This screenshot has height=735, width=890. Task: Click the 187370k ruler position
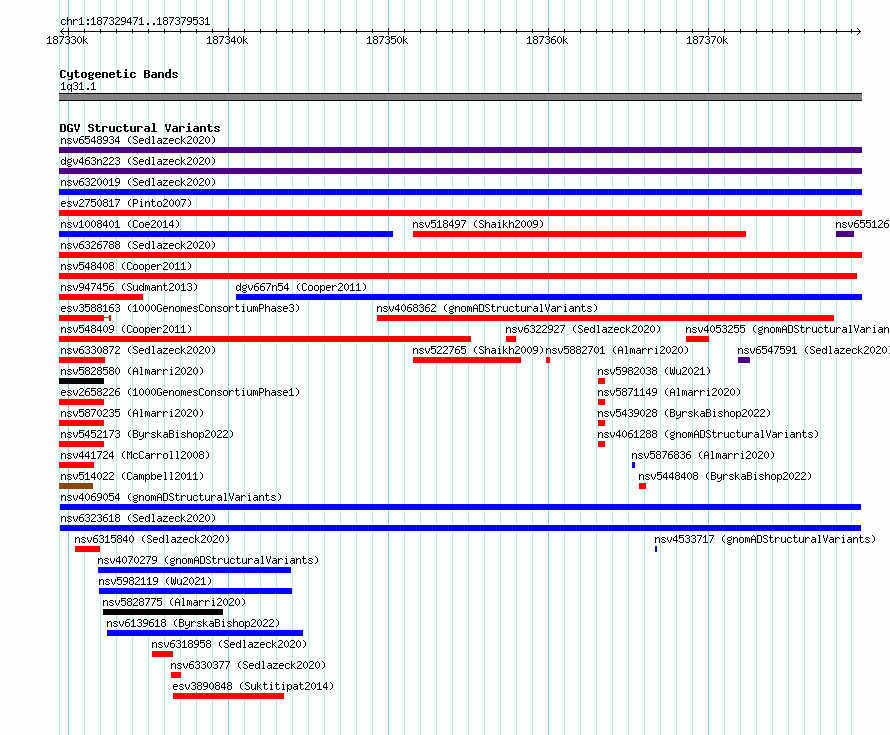pyautogui.click(x=707, y=40)
